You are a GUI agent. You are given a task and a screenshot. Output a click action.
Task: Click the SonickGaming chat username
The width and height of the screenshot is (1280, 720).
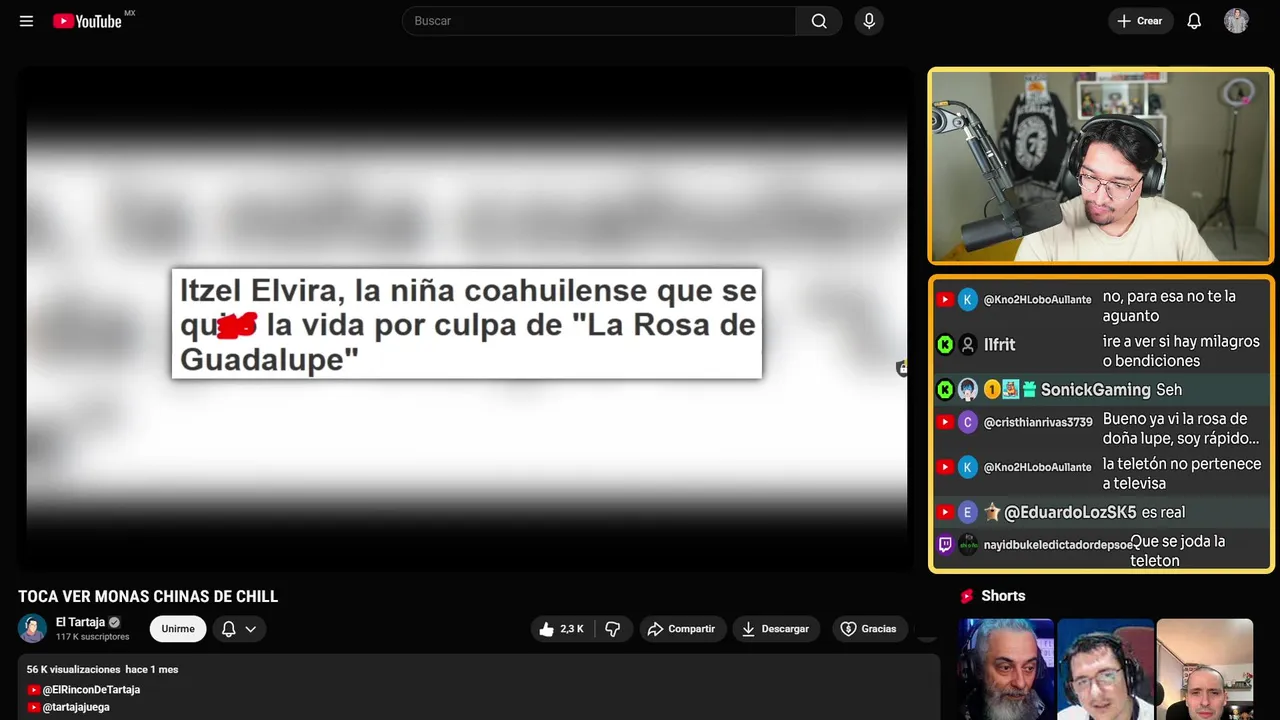coord(1096,390)
